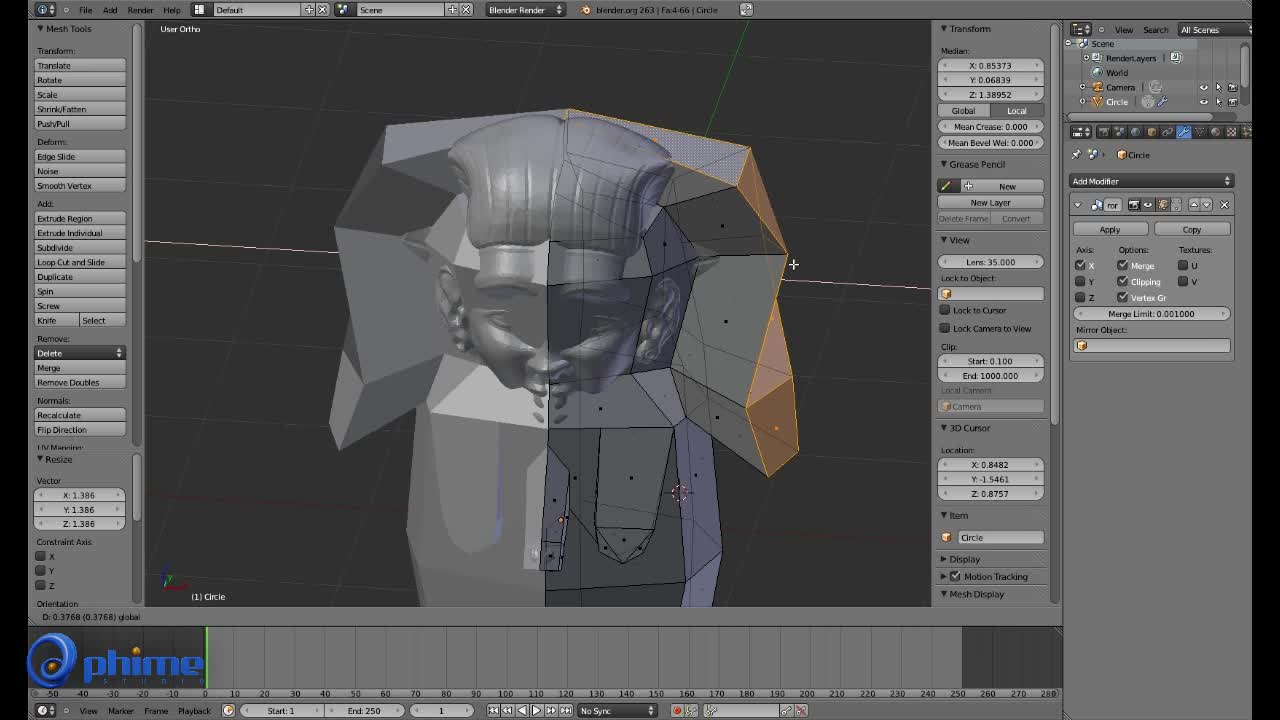Open the Render menu
This screenshot has width=1280, height=720.
[x=140, y=10]
